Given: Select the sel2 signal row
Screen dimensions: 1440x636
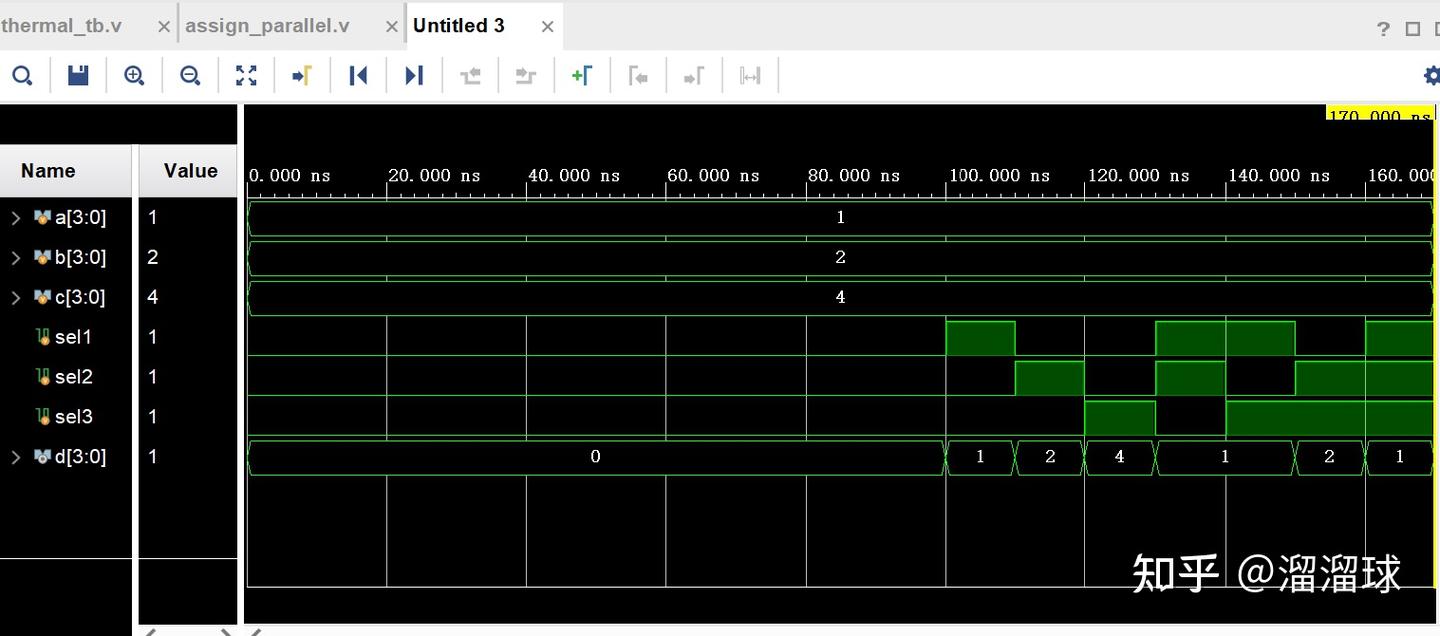Looking at the screenshot, I should (x=68, y=377).
